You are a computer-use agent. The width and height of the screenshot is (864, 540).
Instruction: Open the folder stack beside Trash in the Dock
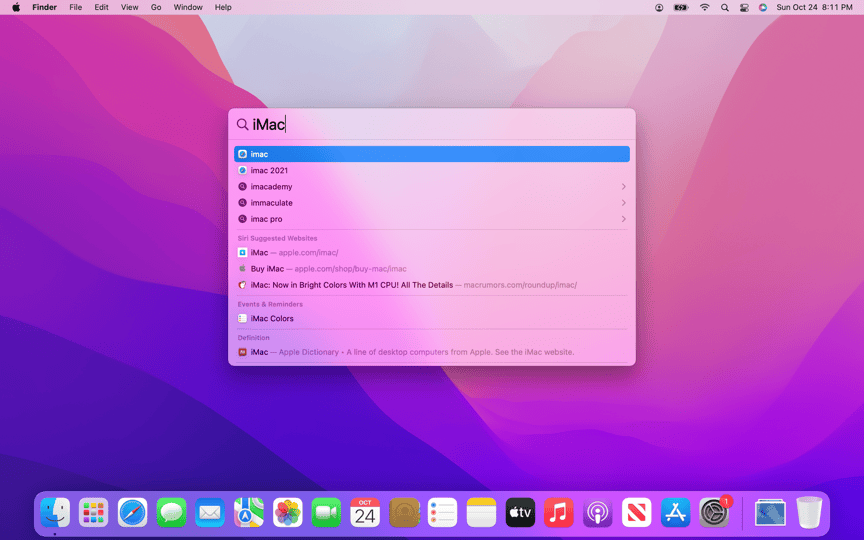click(x=770, y=512)
